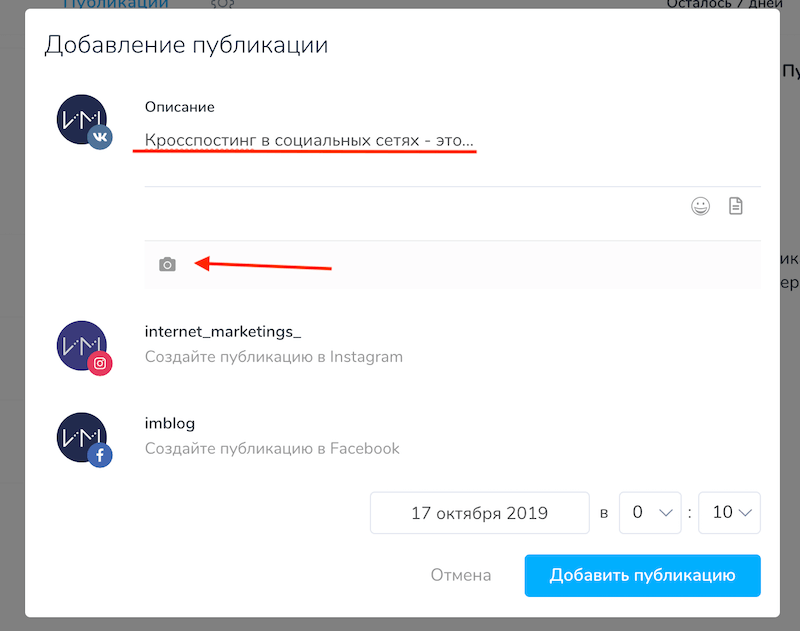
Task: Click Отмена to cancel the publication
Action: click(461, 575)
